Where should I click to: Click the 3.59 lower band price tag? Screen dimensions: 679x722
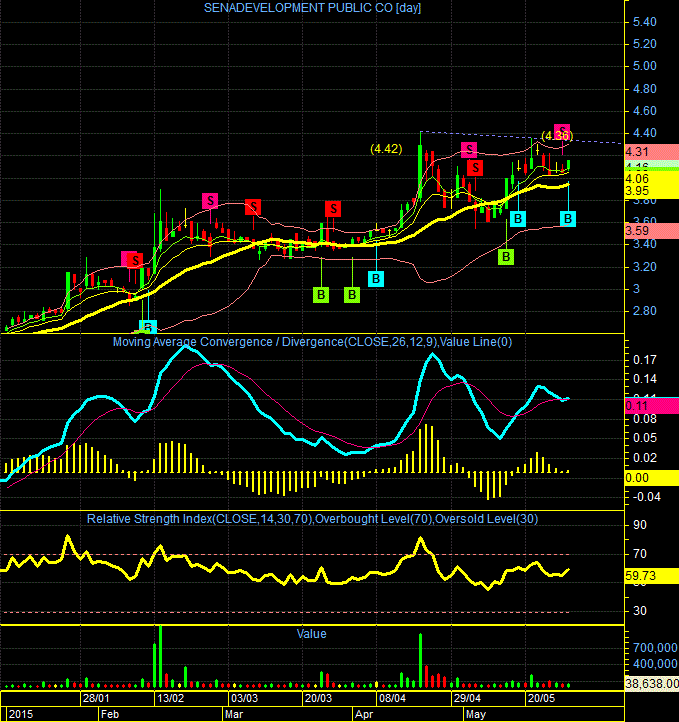651,231
